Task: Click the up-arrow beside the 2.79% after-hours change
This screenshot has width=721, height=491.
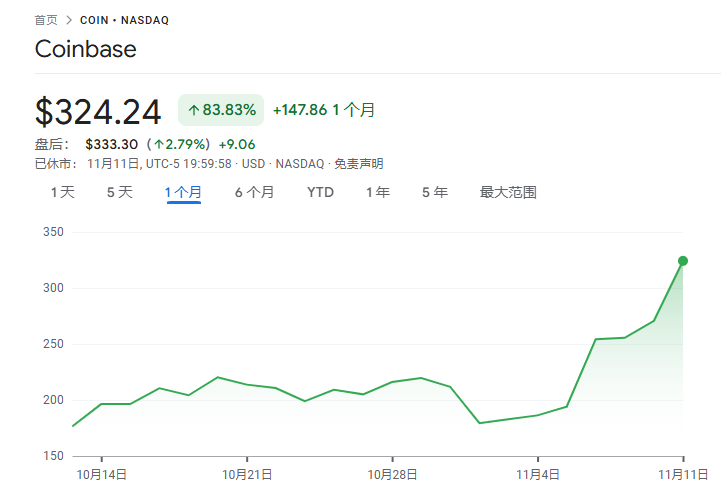Action: 158,144
